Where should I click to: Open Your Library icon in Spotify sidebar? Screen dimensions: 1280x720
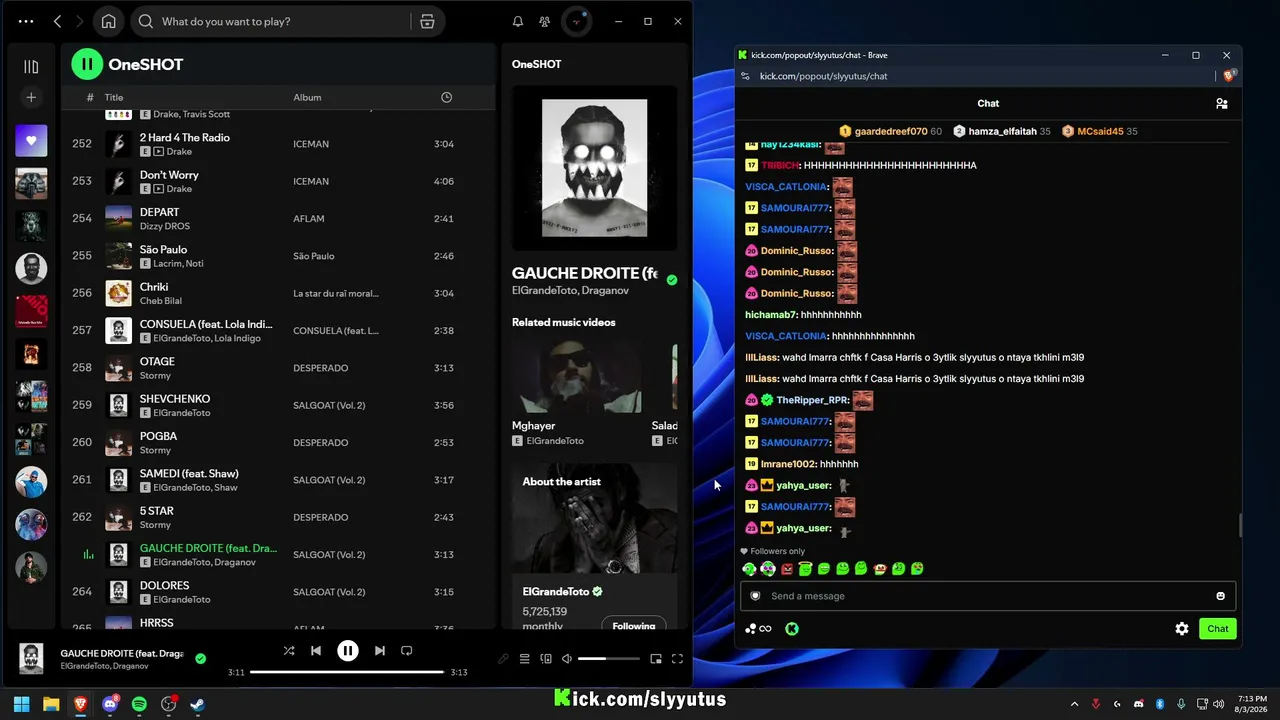31,66
